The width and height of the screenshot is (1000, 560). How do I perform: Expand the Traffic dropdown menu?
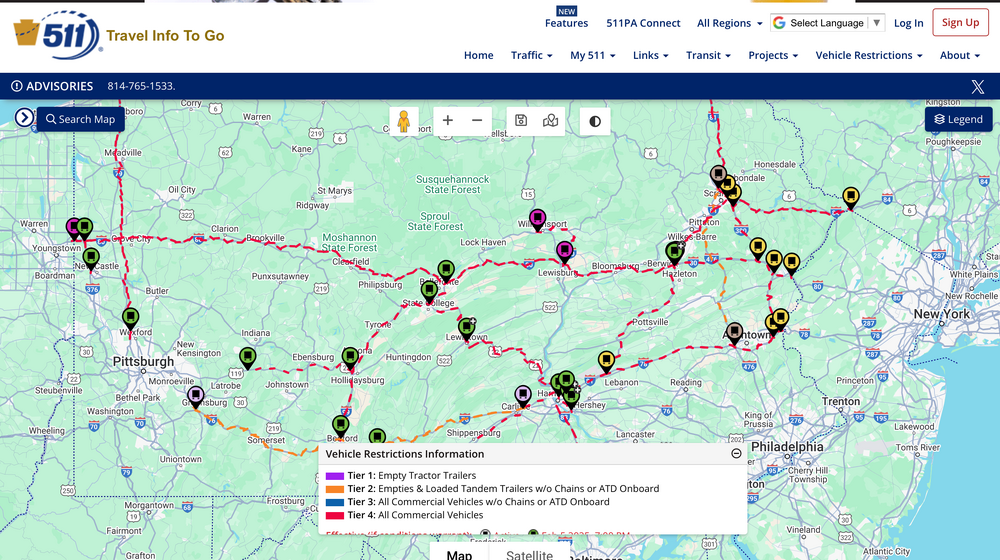tap(531, 55)
